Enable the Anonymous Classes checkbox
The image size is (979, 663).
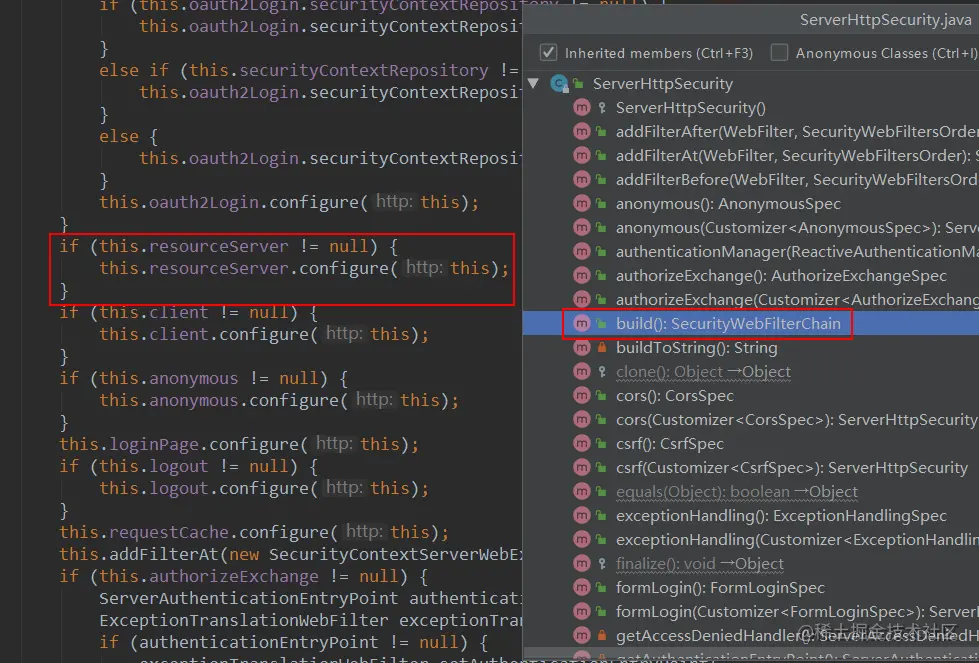[x=779, y=52]
